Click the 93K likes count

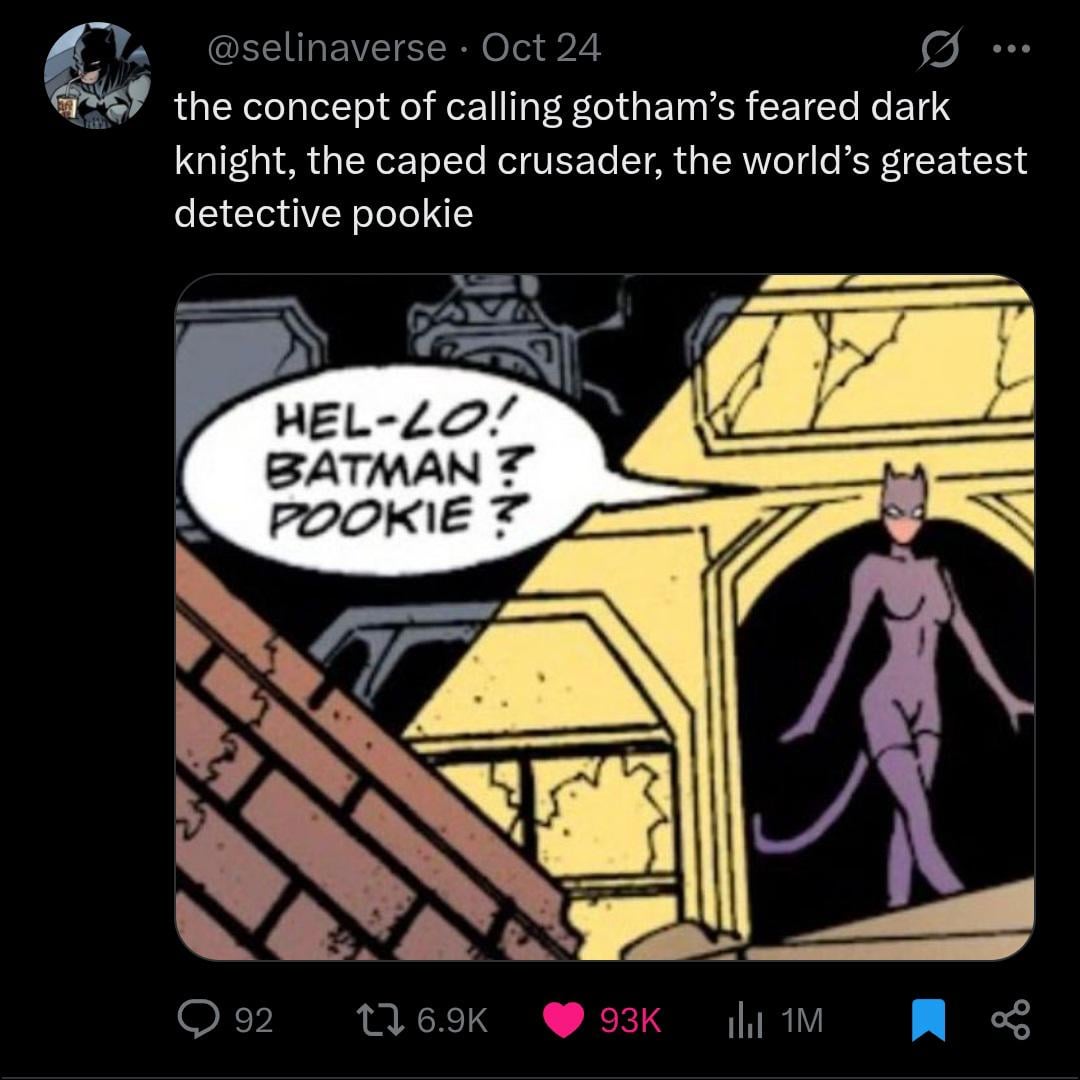click(x=630, y=1020)
